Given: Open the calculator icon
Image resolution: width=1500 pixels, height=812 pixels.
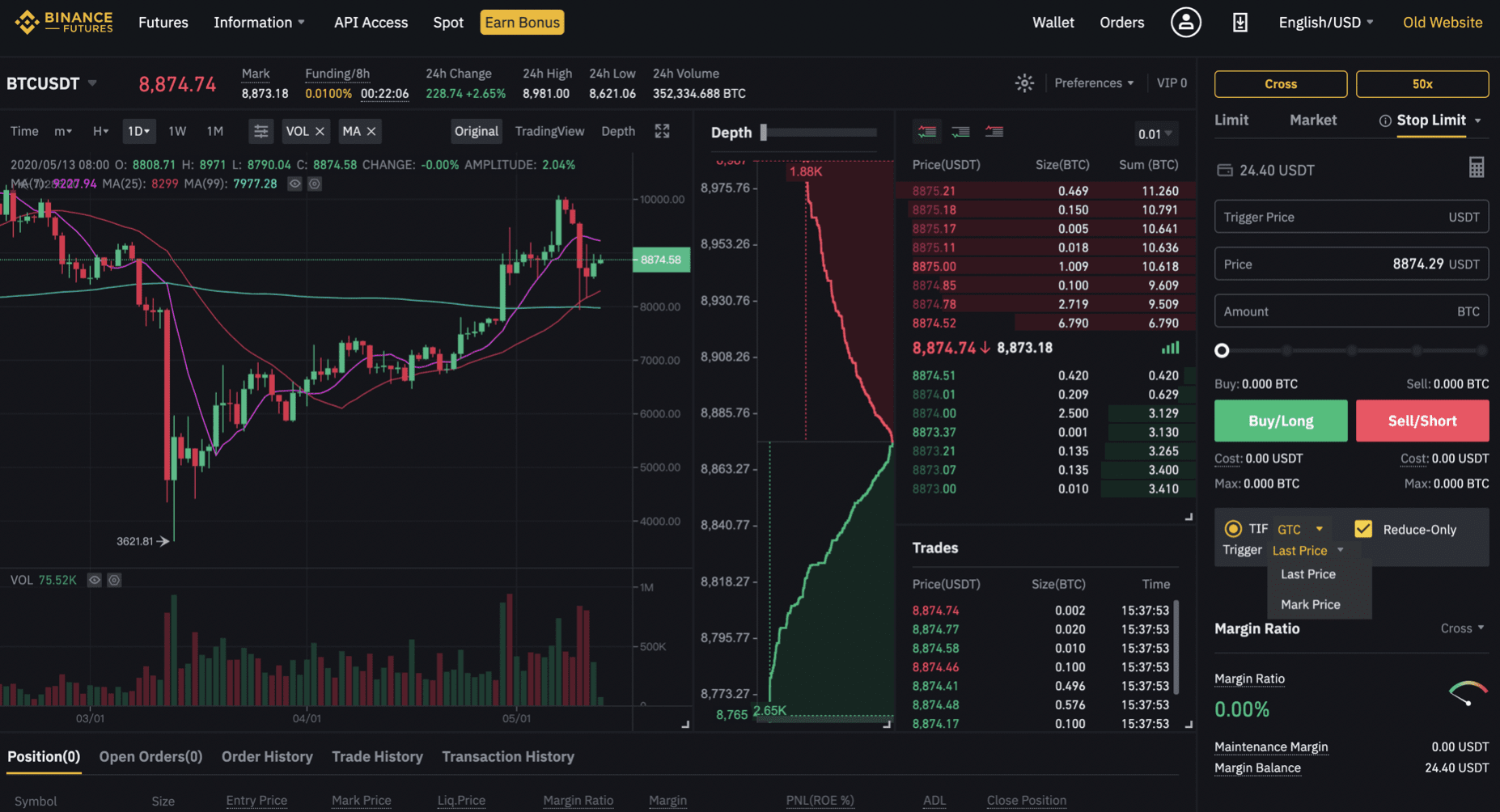Looking at the screenshot, I should pyautogui.click(x=1477, y=167).
